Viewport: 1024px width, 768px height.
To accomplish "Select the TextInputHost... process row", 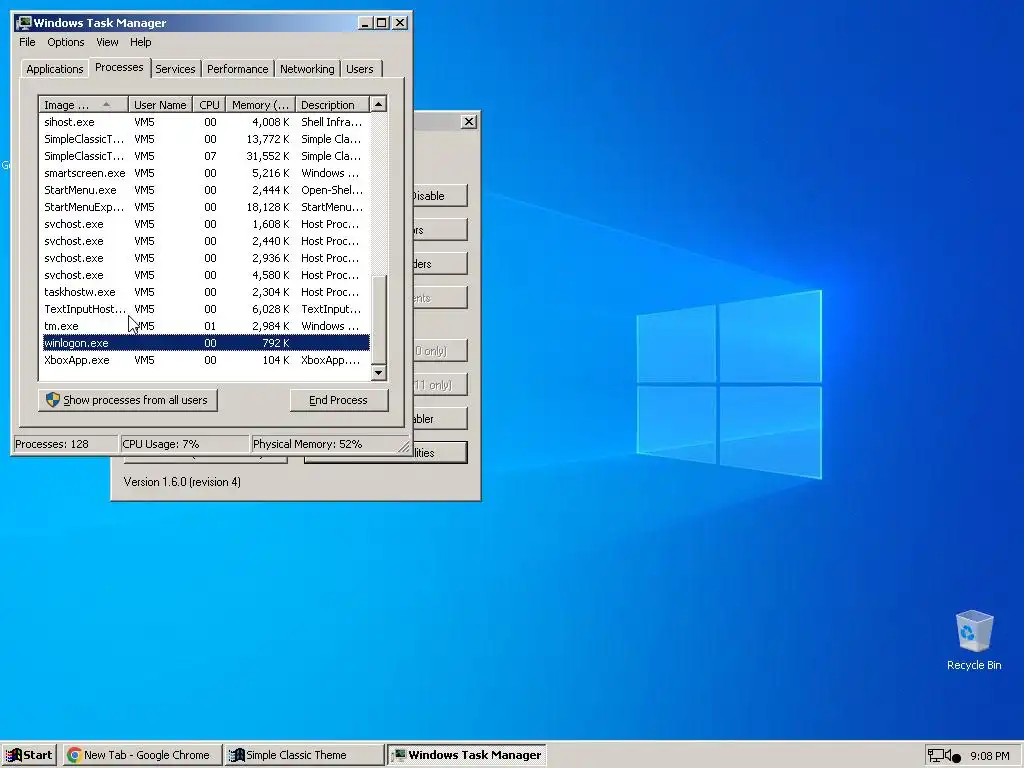I will [206, 309].
